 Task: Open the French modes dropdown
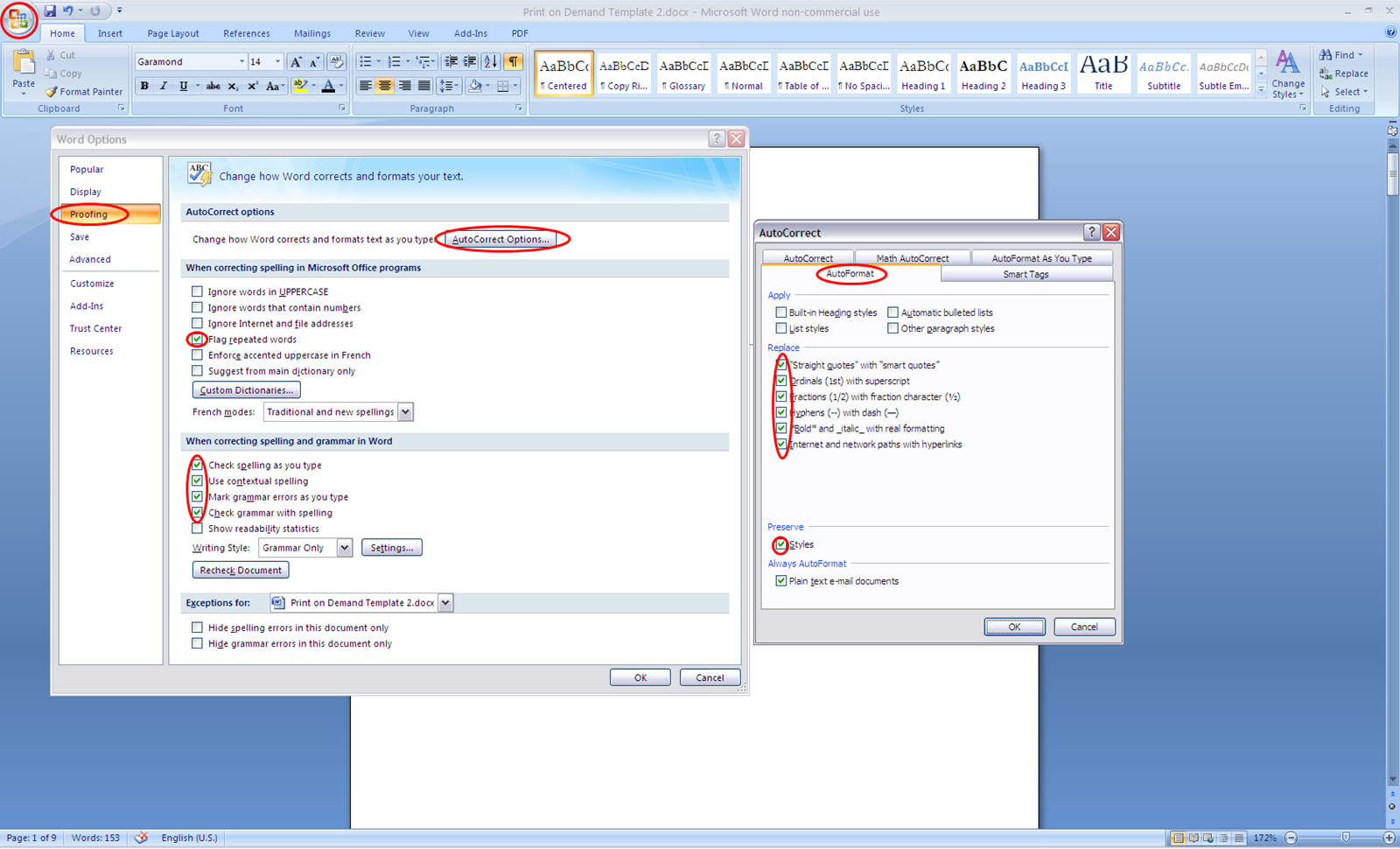[x=405, y=411]
